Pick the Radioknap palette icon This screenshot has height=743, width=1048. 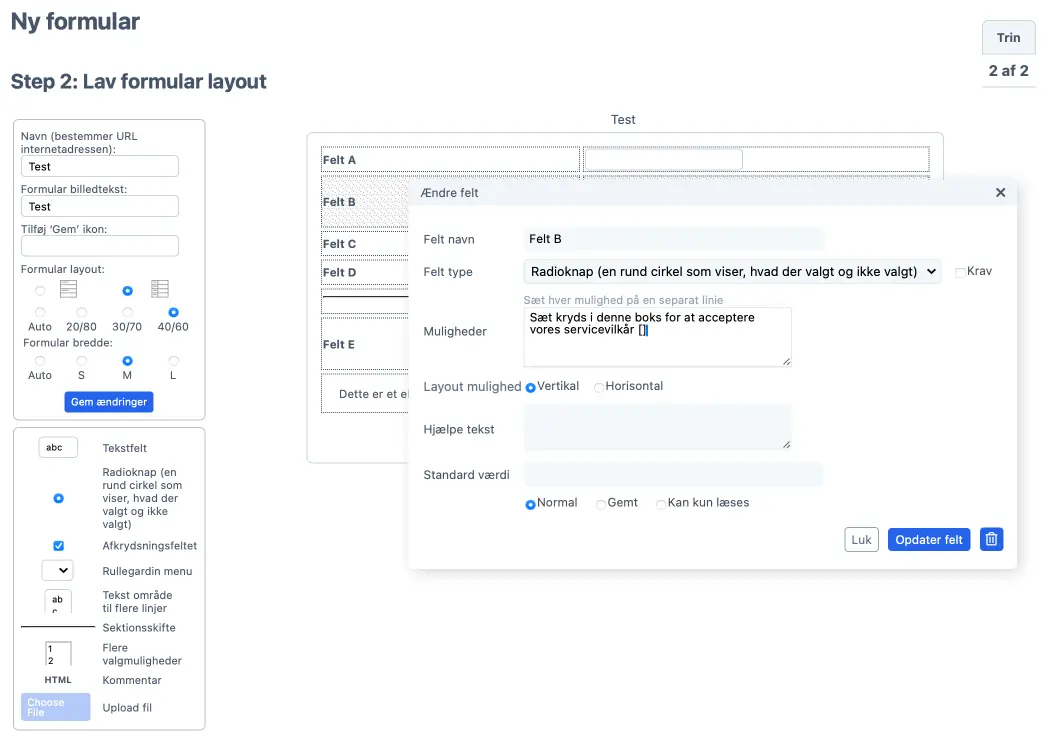pyautogui.click(x=59, y=498)
